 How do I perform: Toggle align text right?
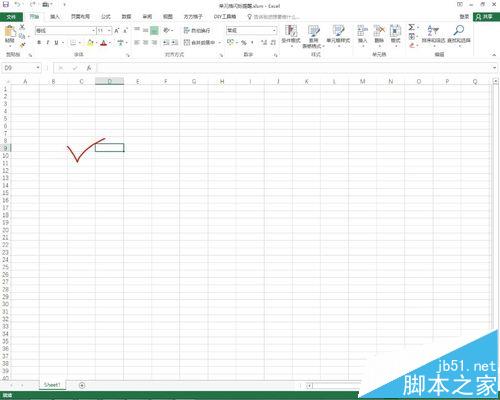coord(154,42)
